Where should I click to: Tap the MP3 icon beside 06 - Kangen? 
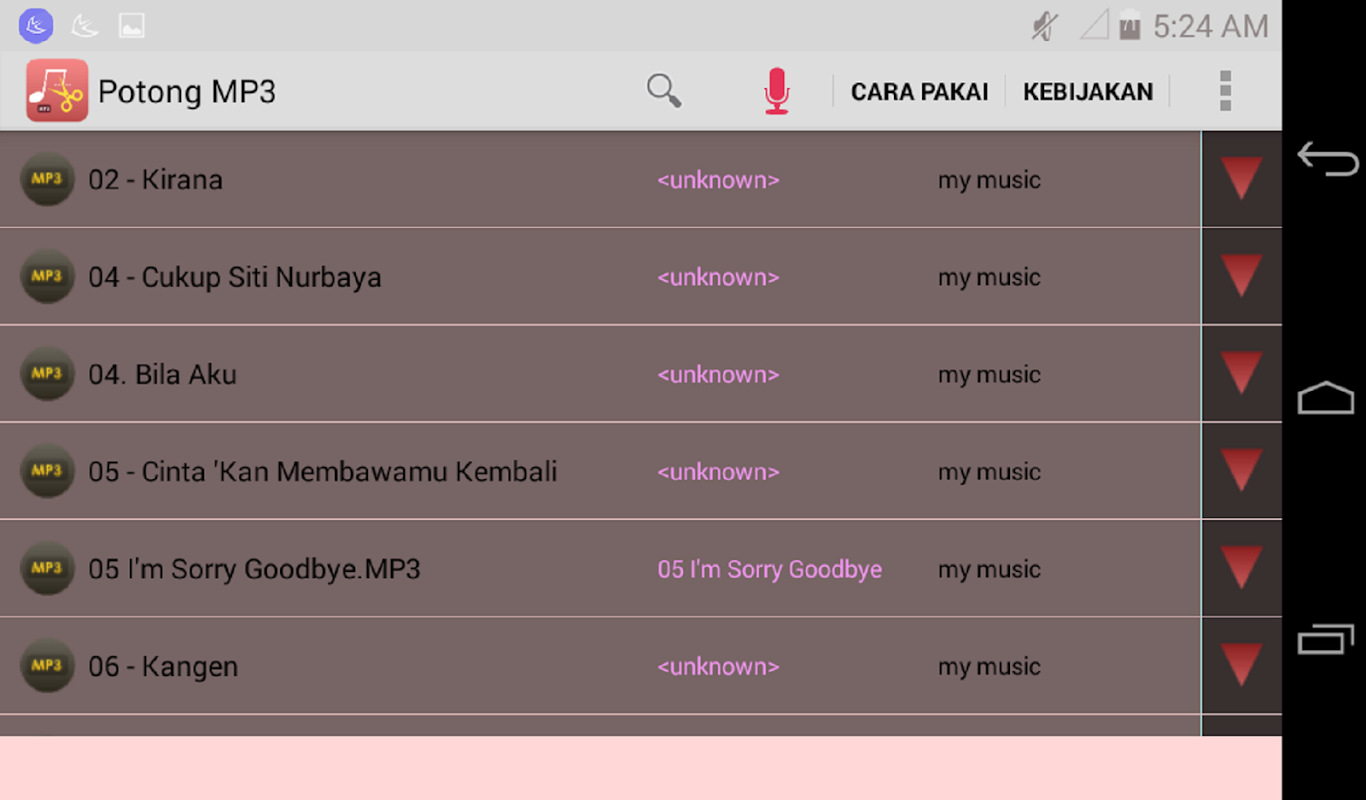47,666
